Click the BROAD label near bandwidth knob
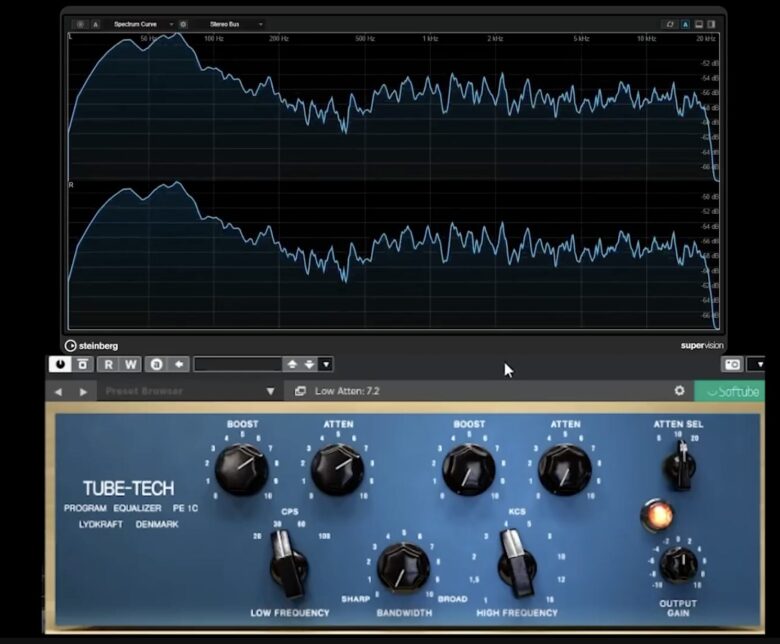This screenshot has height=644, width=780. point(452,599)
